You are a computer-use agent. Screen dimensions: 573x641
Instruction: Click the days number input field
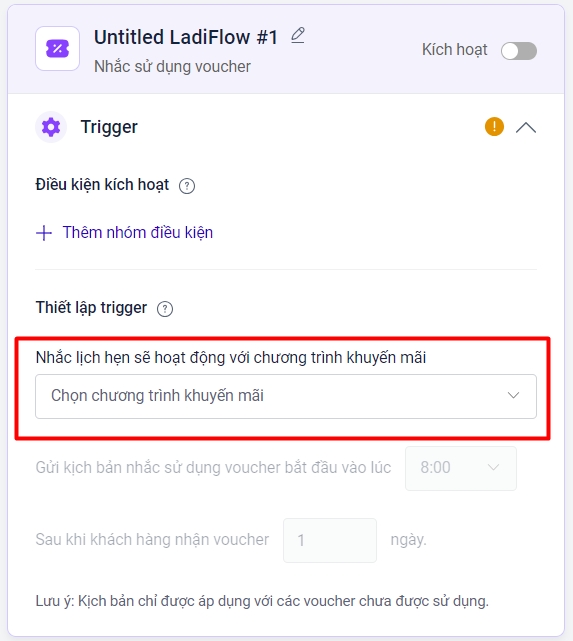pos(330,540)
